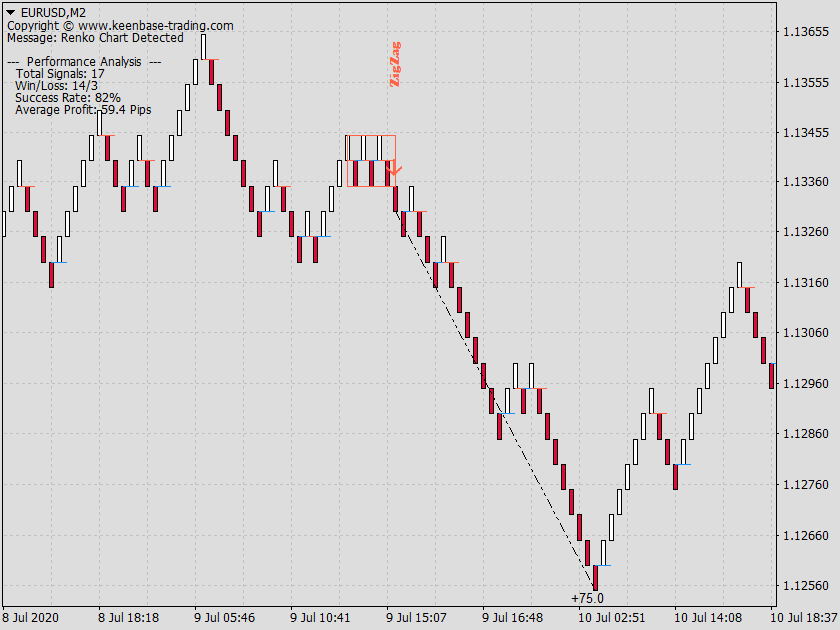Collapse the EURUSD,M2 chart header triangle

[x=10, y=11]
